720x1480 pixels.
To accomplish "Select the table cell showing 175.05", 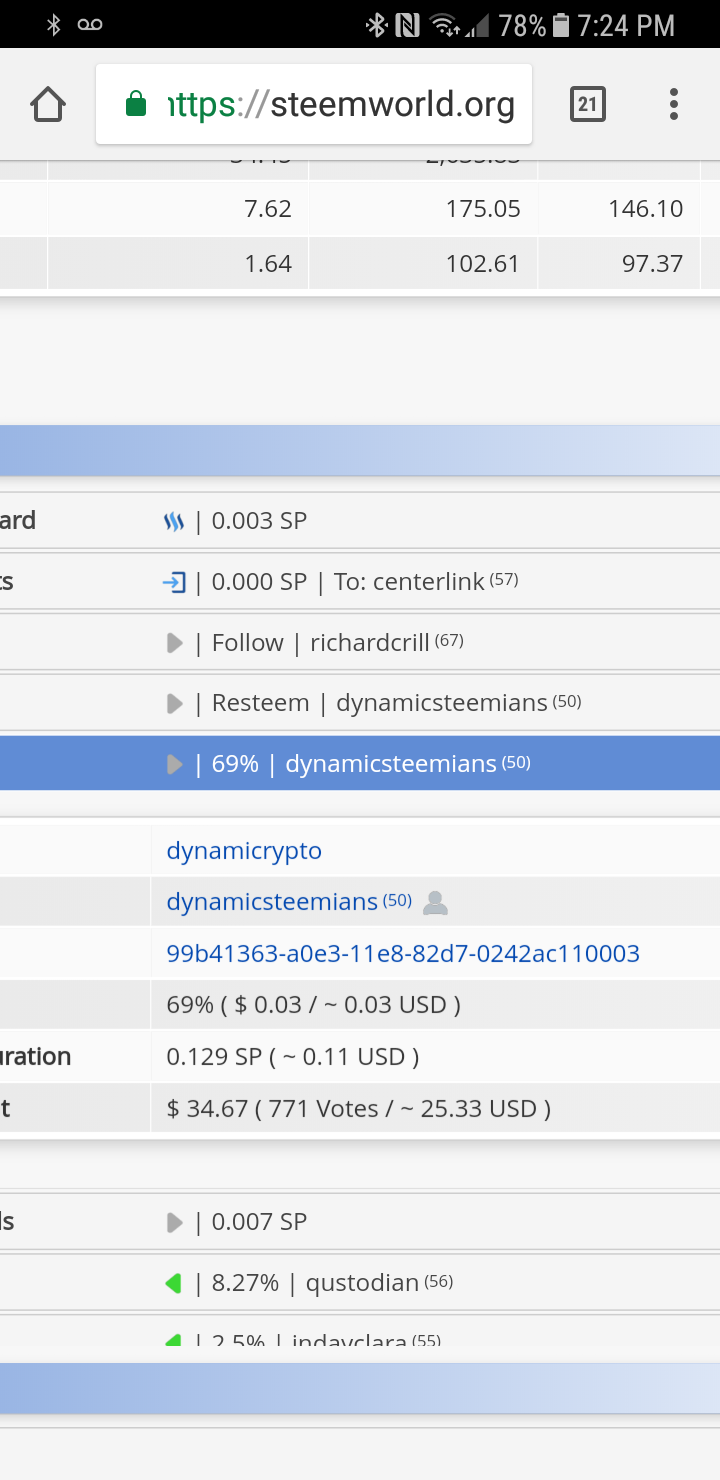I will (x=424, y=209).
